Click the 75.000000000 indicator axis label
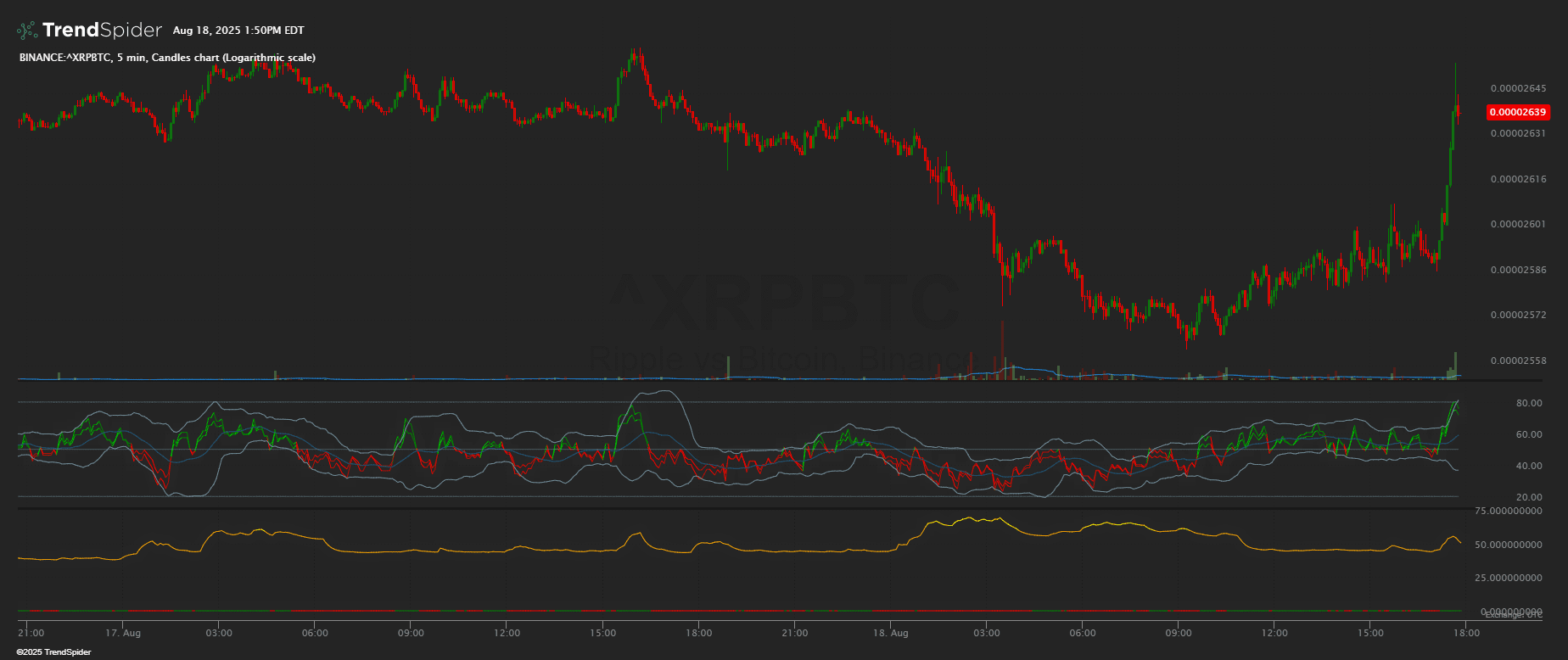The height and width of the screenshot is (660, 1568). pos(1509,511)
